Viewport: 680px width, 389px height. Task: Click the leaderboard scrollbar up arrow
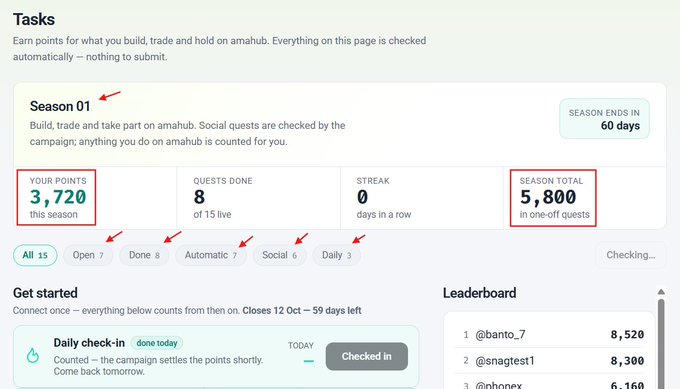click(661, 291)
